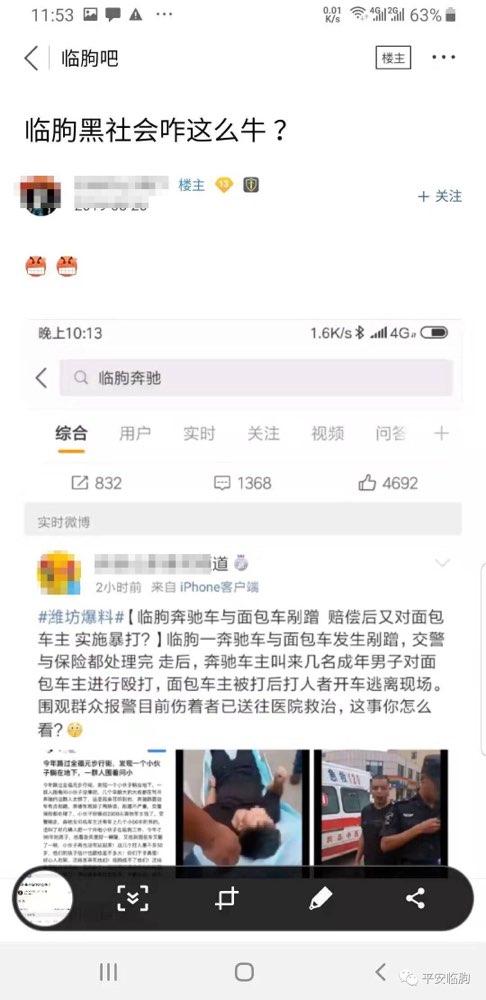Expand the weibo post chevron menu
This screenshot has width=486, height=1000.
click(441, 563)
